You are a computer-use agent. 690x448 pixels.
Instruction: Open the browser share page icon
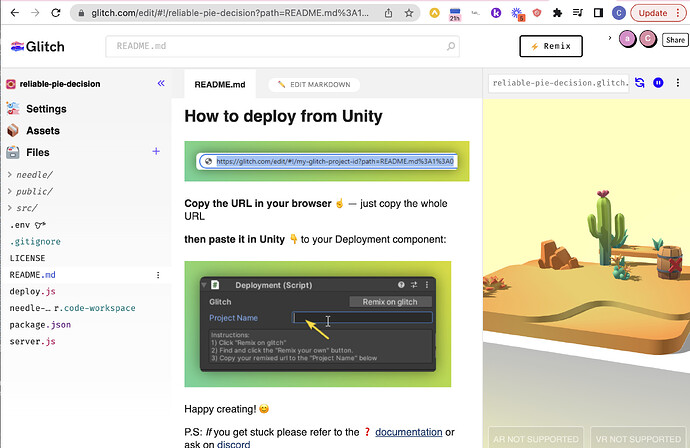[x=388, y=13]
